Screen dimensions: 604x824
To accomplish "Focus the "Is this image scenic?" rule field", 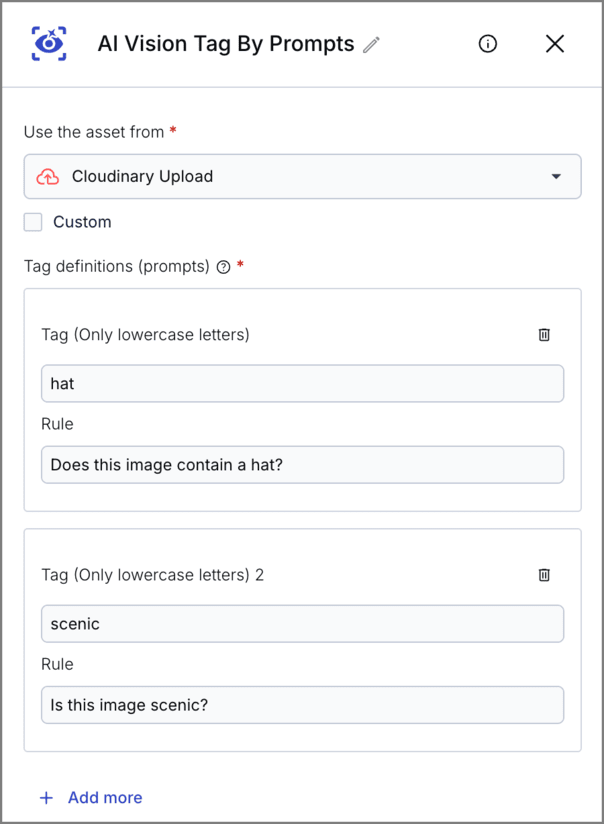I will 302,705.
